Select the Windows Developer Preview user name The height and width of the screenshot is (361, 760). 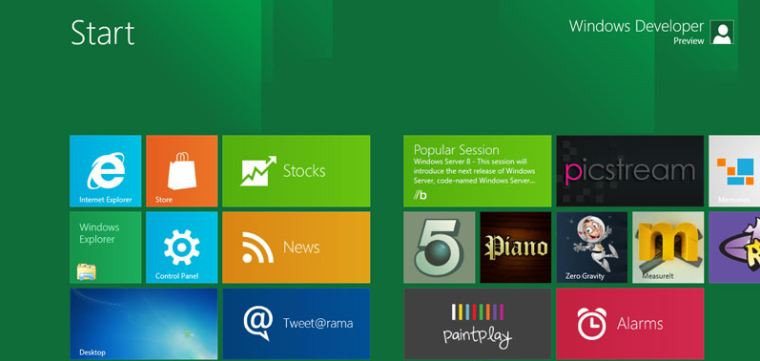pyautogui.click(x=636, y=31)
